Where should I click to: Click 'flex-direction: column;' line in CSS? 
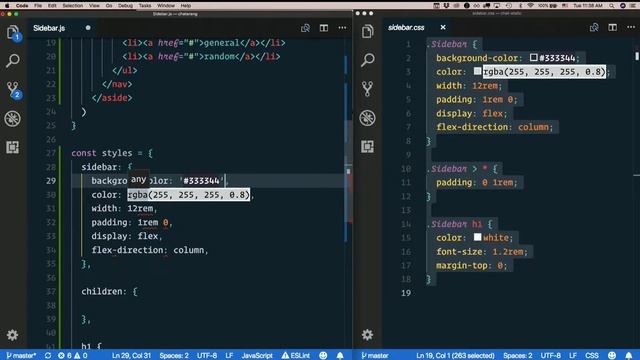(x=495, y=127)
